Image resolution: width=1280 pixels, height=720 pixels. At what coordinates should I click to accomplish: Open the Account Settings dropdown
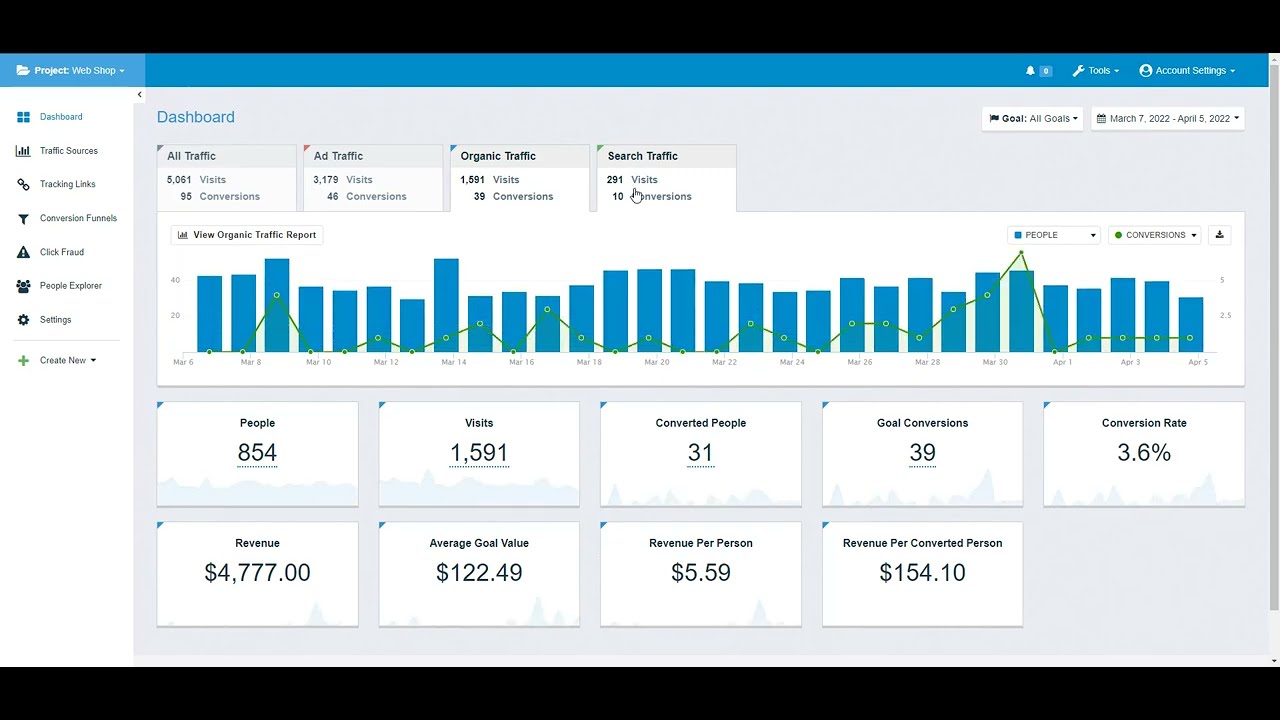tap(1187, 71)
